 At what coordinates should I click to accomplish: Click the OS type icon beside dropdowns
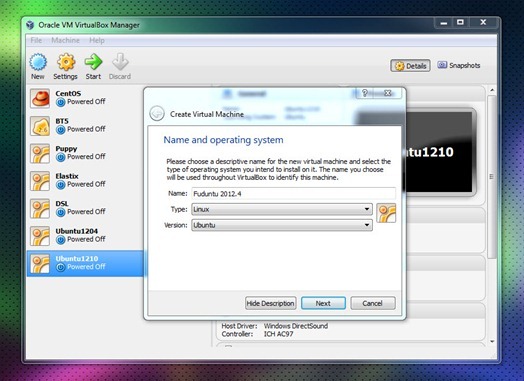pyautogui.click(x=386, y=213)
